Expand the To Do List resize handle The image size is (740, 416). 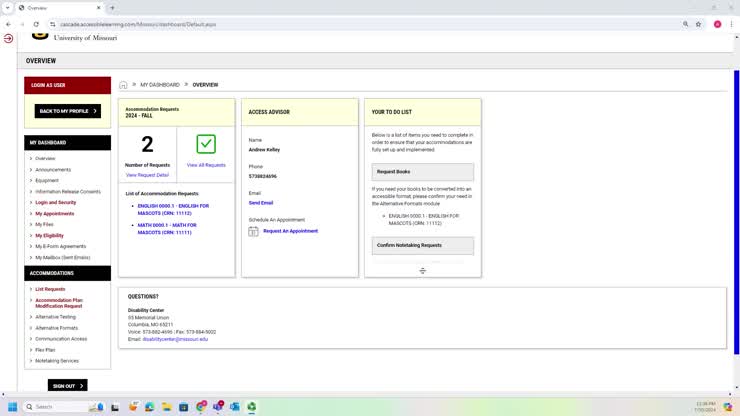(422, 271)
